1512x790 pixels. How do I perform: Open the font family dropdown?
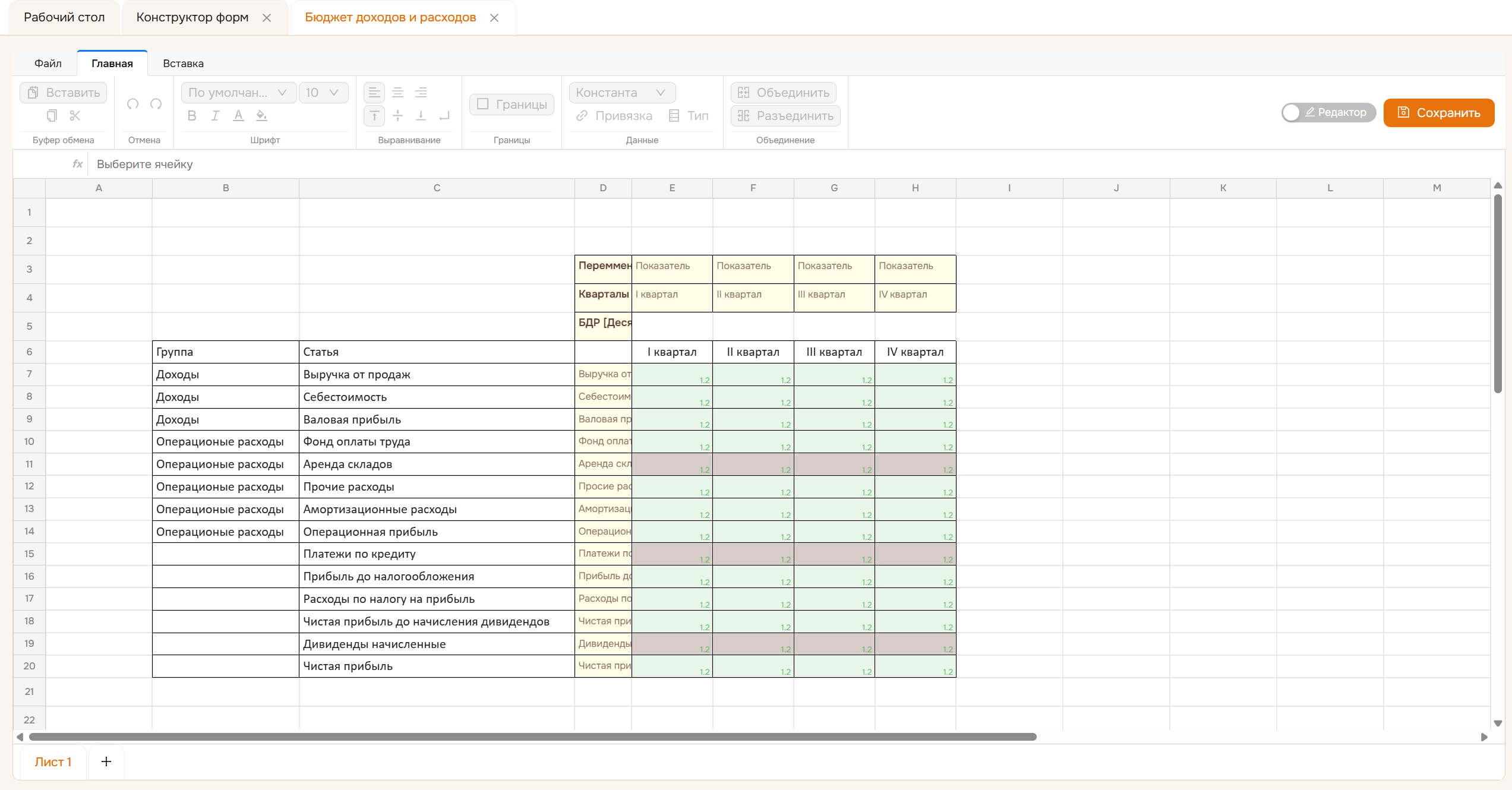[x=238, y=93]
